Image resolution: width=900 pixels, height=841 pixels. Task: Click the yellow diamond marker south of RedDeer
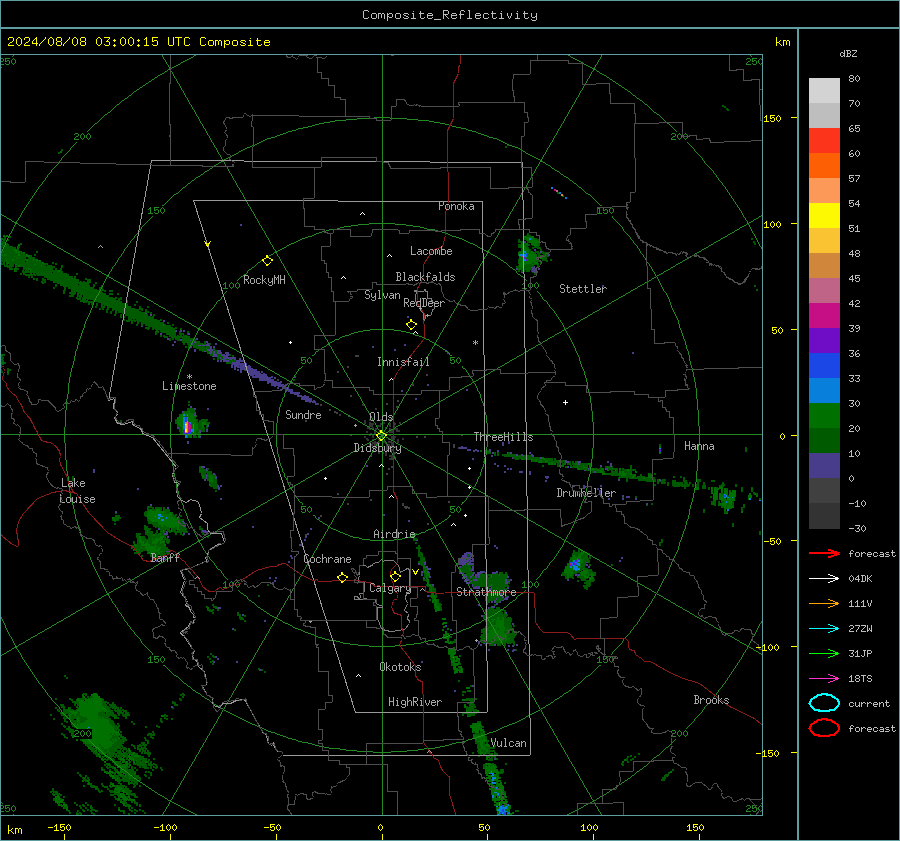click(411, 325)
